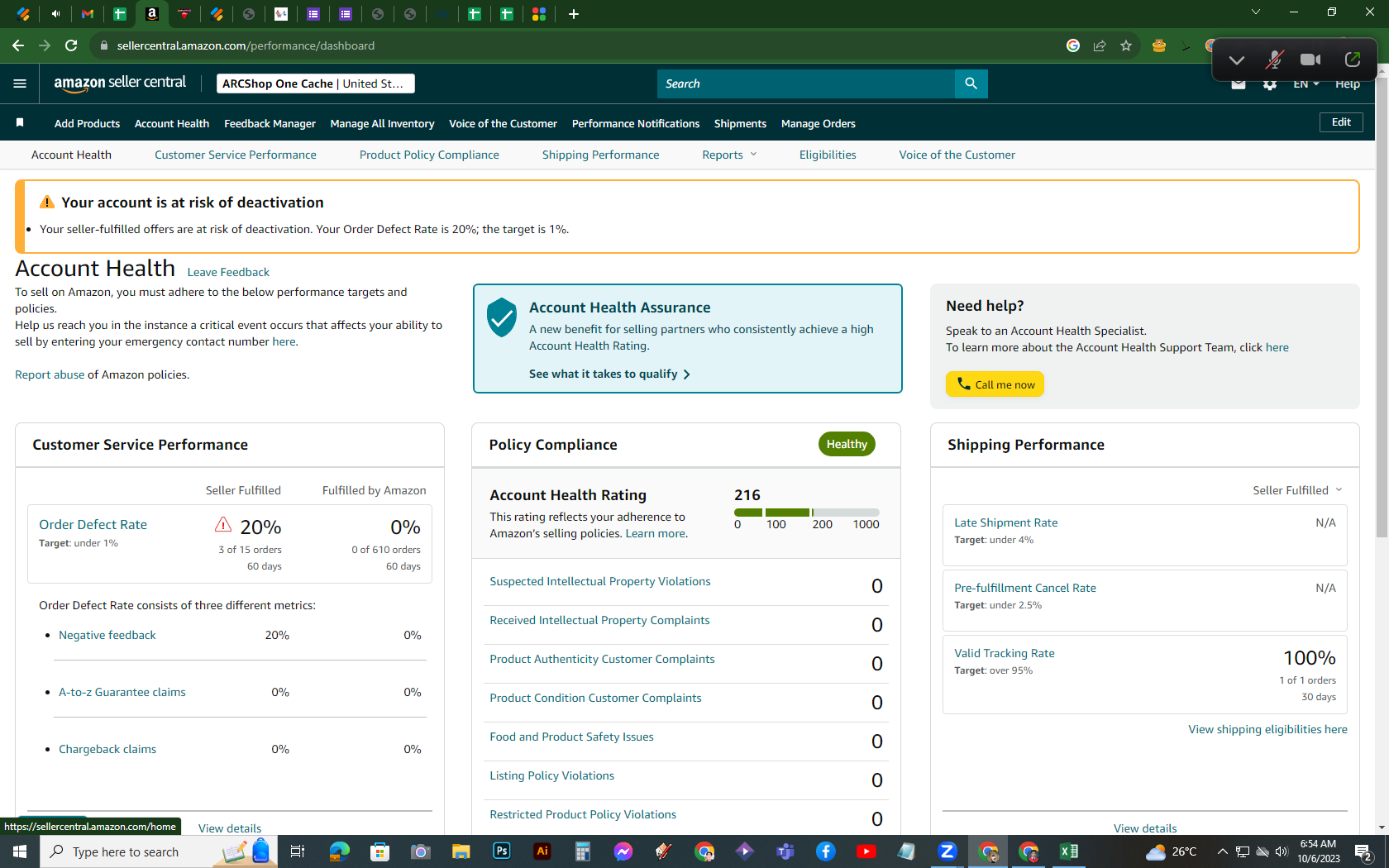The image size is (1389, 868).
Task: Open See what it takes to qualify
Action: click(x=609, y=374)
